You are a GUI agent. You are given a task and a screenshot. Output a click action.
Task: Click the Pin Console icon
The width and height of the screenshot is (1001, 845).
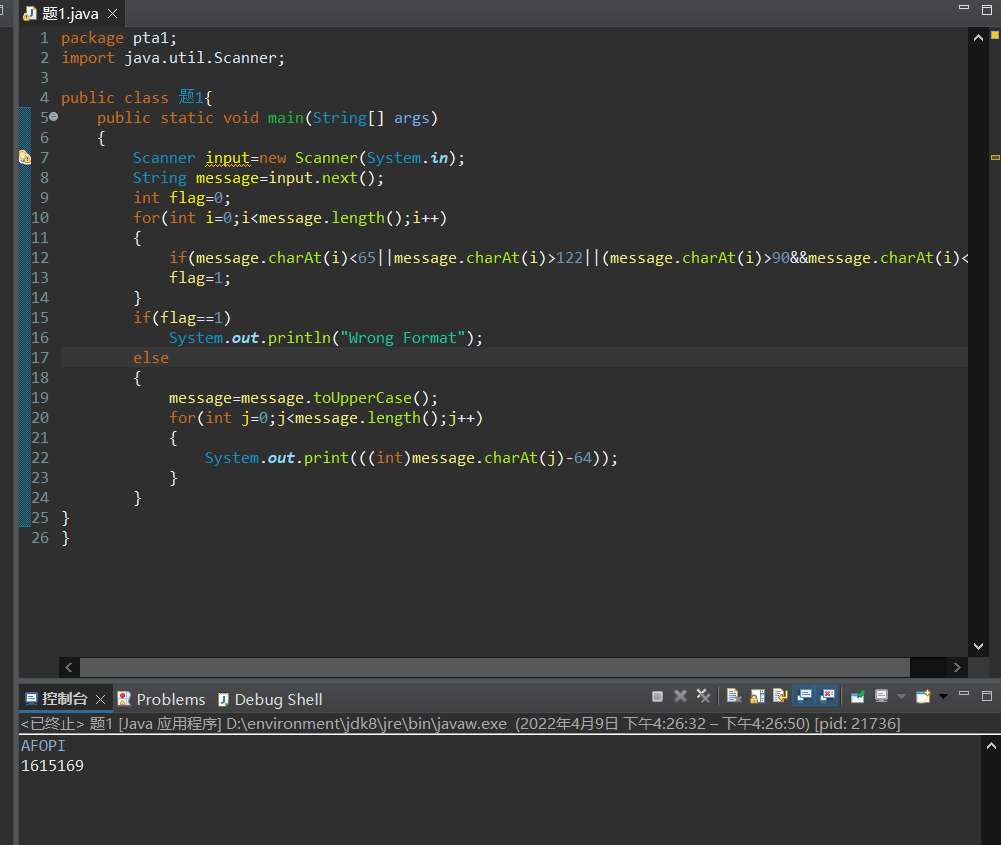point(857,696)
